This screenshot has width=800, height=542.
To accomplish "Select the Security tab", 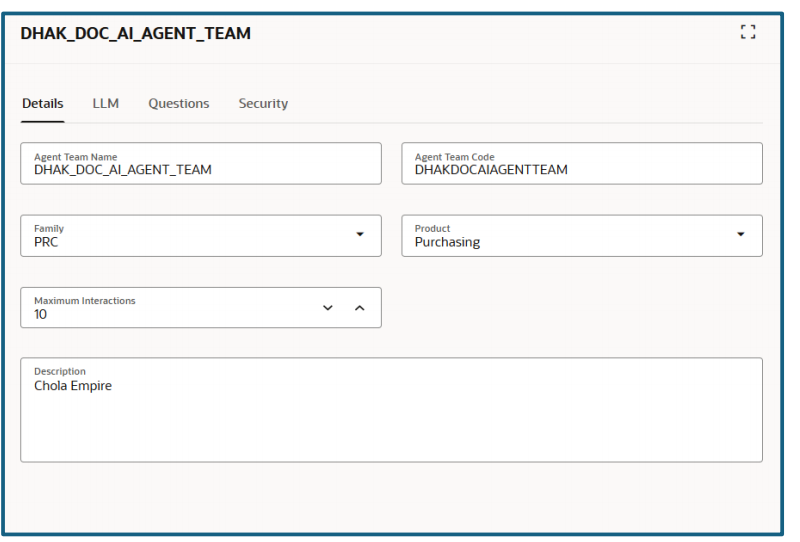I will (263, 104).
